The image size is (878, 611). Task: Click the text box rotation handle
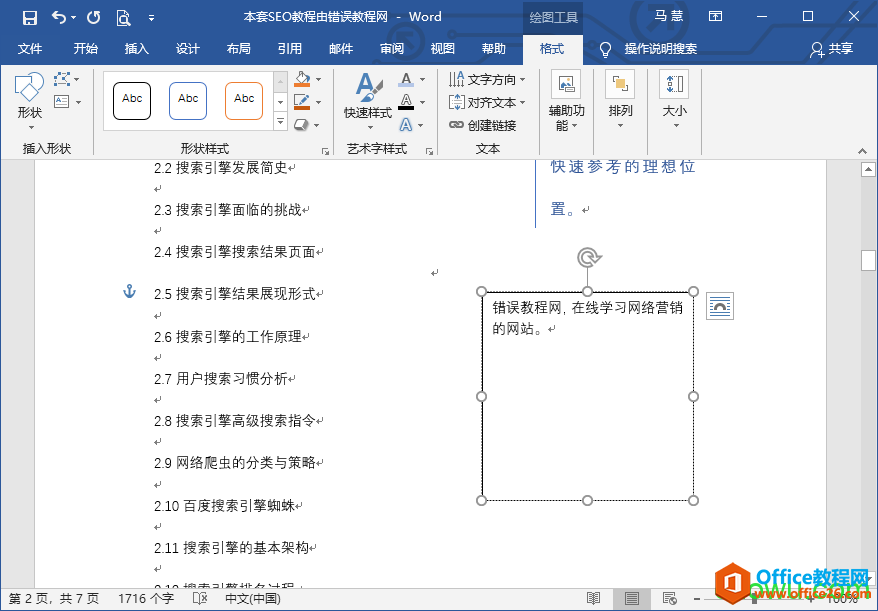click(588, 257)
